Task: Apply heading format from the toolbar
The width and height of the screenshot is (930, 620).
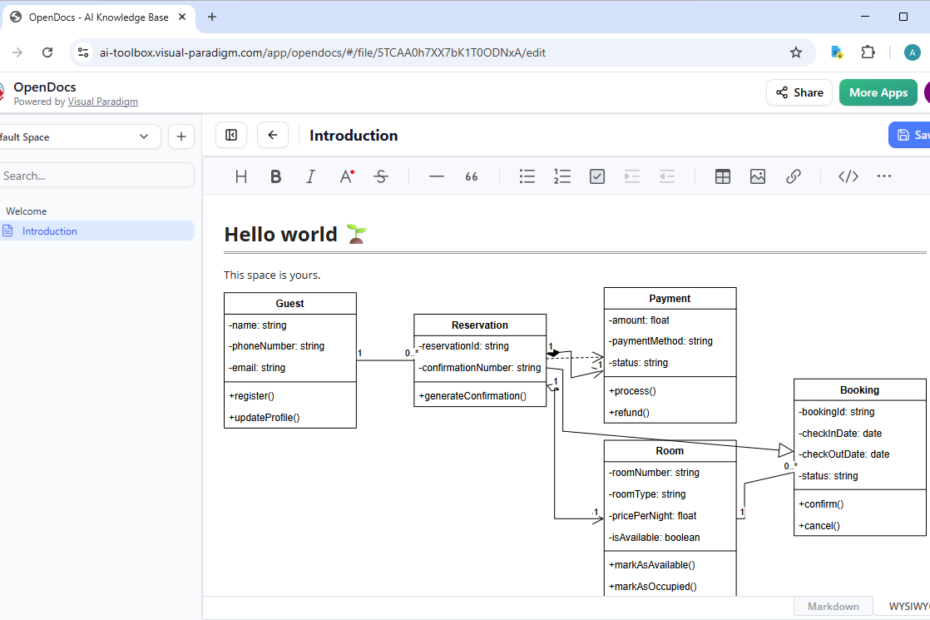Action: [241, 177]
